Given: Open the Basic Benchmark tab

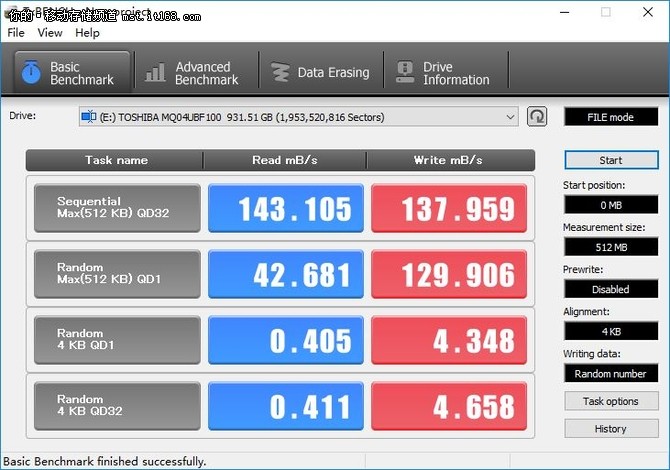Looking at the screenshot, I should (72, 72).
